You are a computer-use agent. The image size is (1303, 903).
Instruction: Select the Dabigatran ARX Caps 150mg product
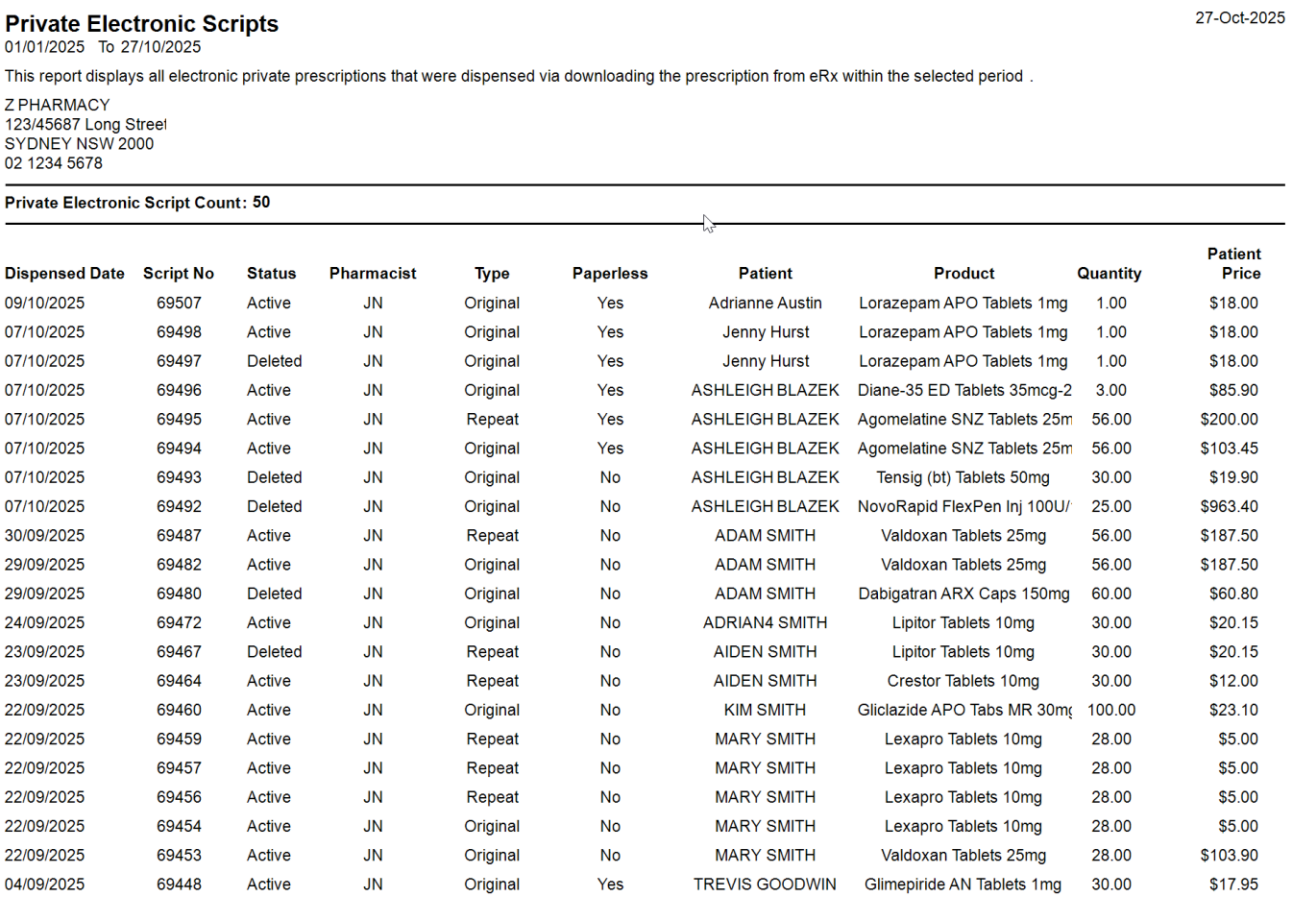point(964,593)
